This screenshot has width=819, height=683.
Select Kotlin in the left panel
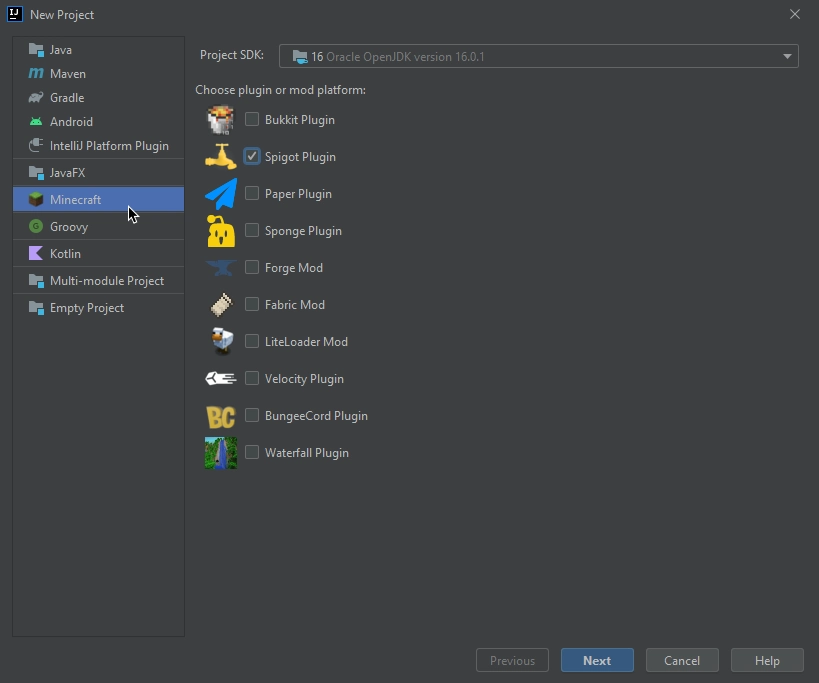click(x=65, y=254)
